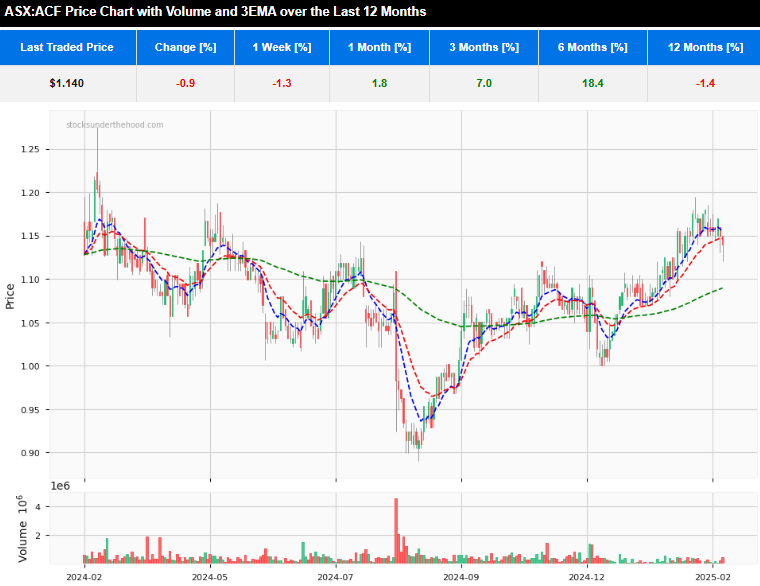Click the $1.140 last traded price value
760x586 pixels.
[67, 83]
